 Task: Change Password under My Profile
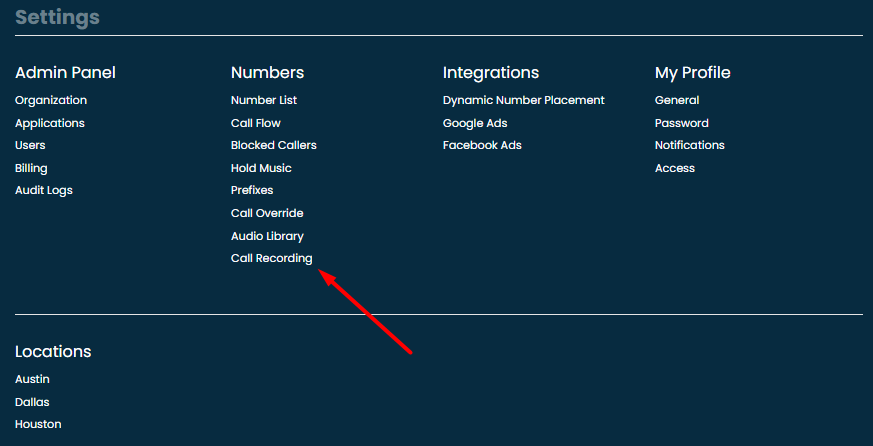(x=682, y=123)
